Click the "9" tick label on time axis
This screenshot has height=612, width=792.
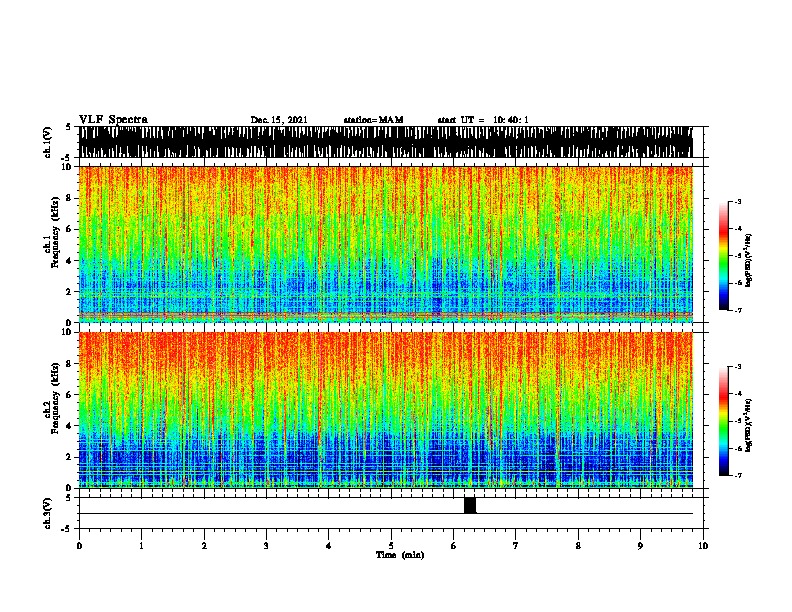tap(640, 546)
